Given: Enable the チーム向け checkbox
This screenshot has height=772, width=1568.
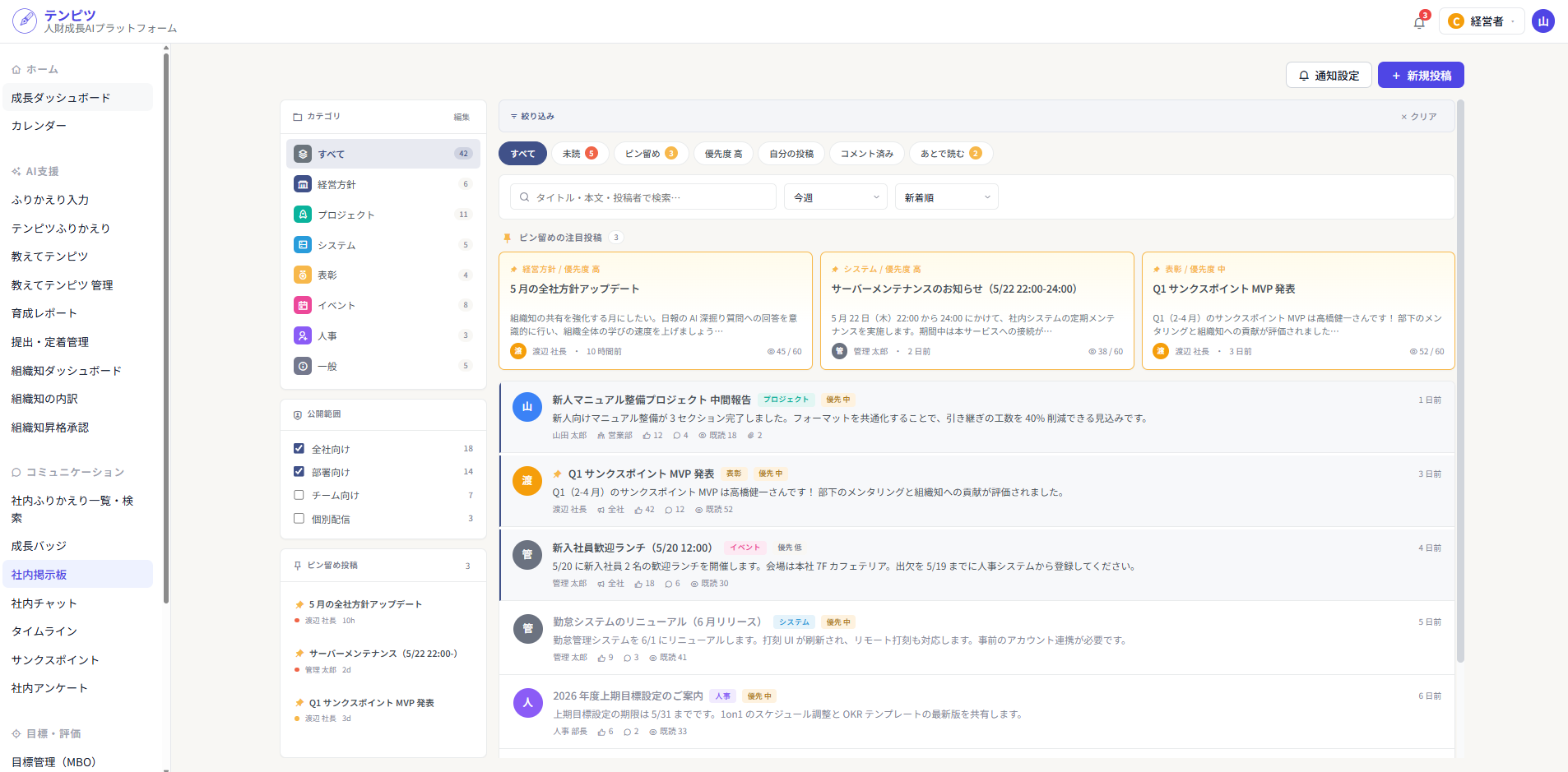Looking at the screenshot, I should [299, 495].
